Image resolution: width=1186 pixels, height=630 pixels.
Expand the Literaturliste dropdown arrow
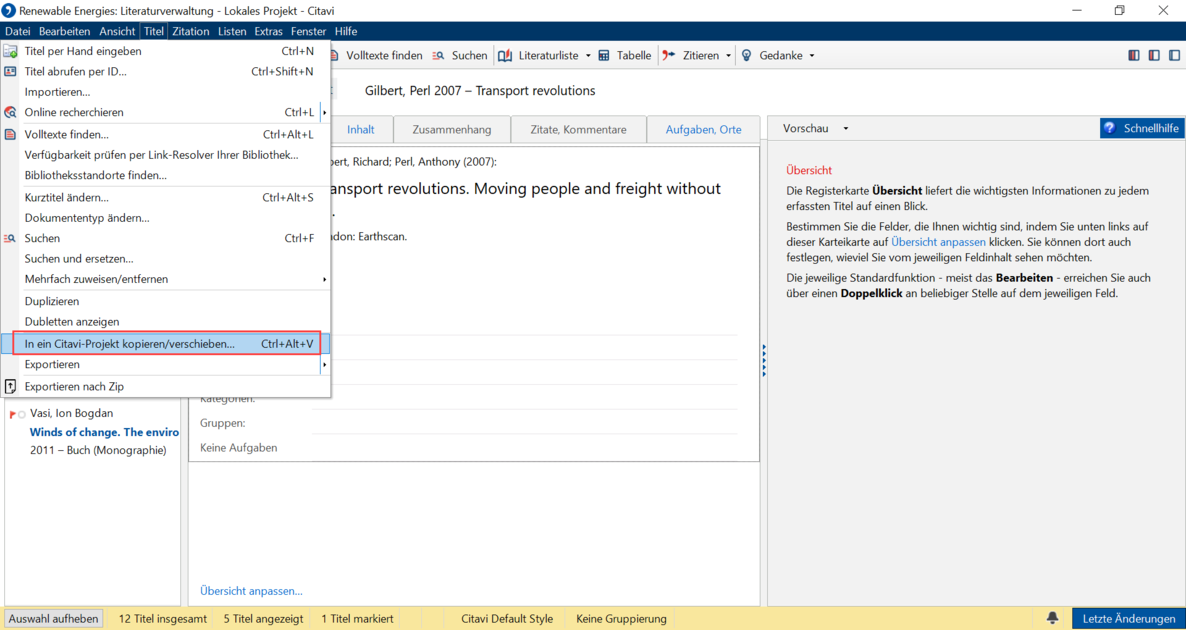coord(588,55)
